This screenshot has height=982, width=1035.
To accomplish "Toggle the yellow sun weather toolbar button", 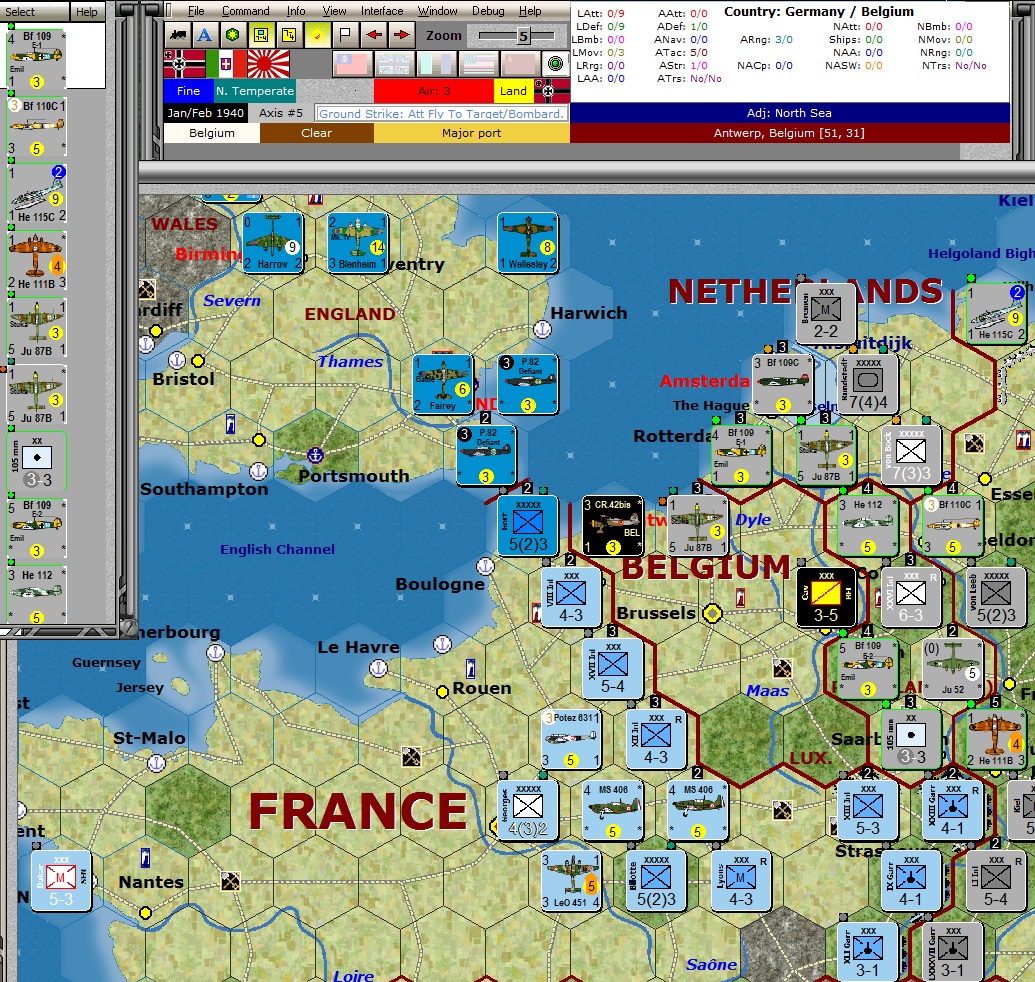I will pyautogui.click(x=317, y=34).
